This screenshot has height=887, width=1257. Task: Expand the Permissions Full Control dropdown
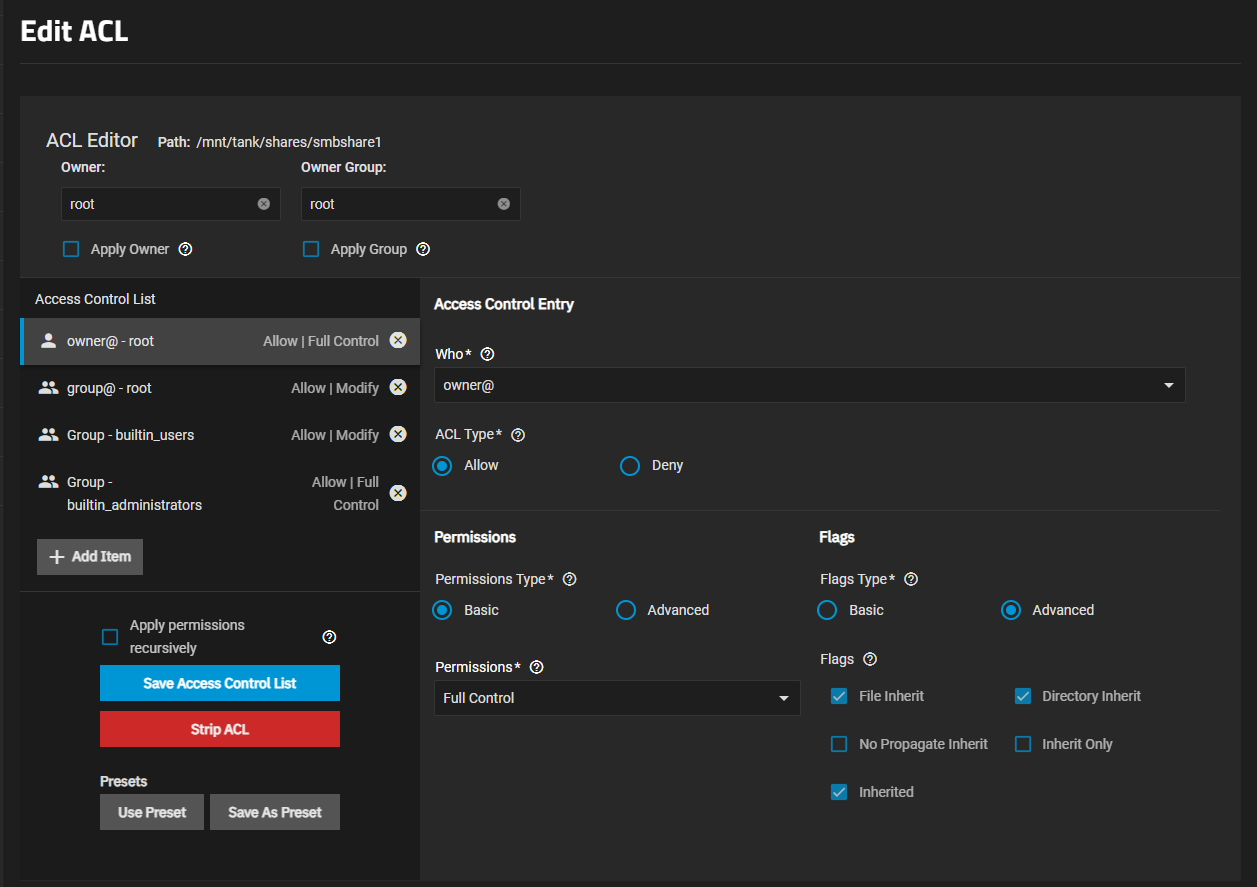pyautogui.click(x=617, y=698)
